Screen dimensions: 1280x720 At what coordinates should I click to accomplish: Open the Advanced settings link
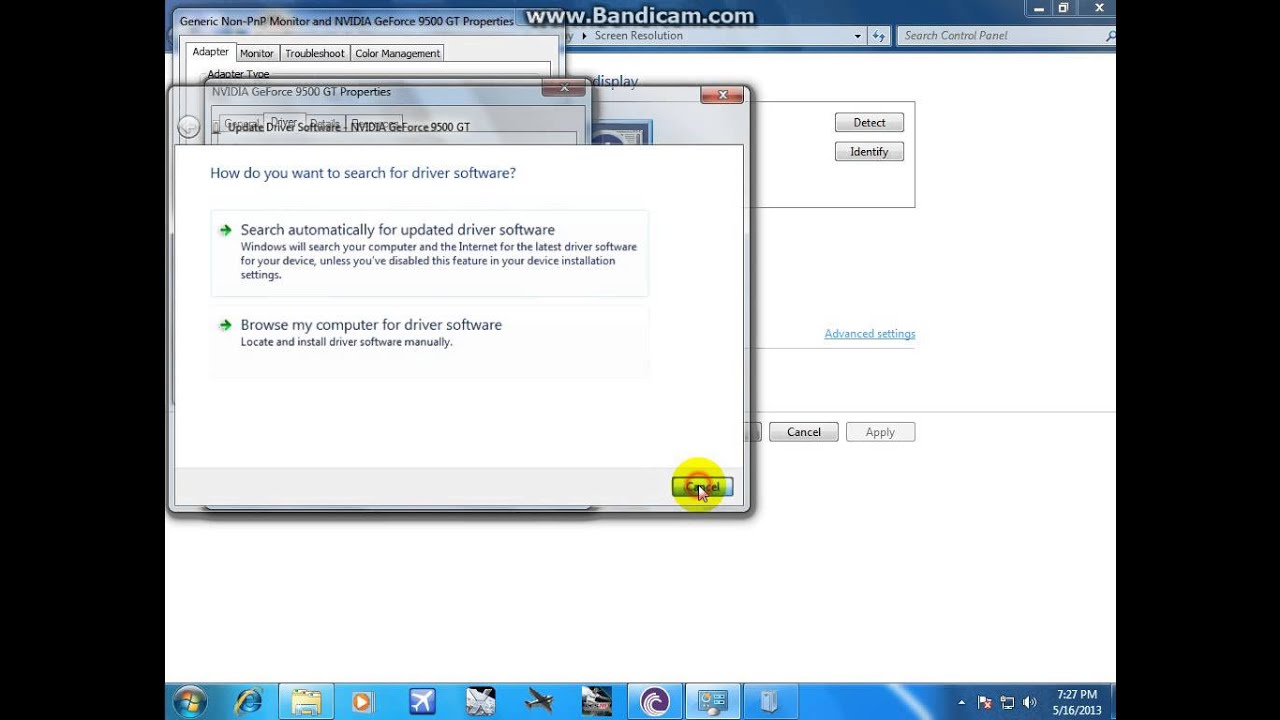click(870, 334)
